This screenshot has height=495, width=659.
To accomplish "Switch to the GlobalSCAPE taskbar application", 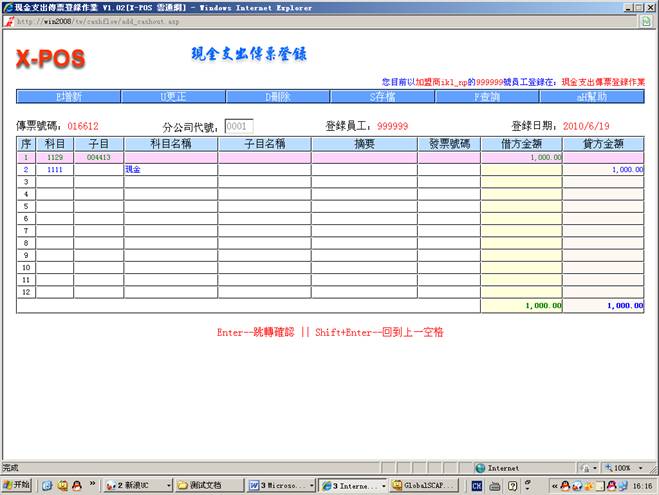I will 428,485.
